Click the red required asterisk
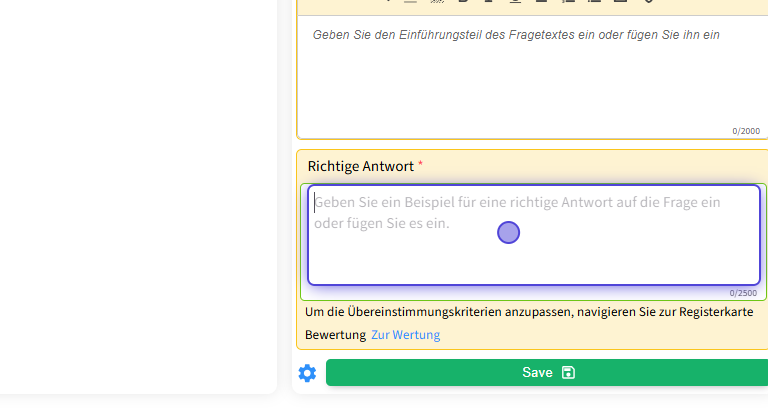Viewport: 768px width, 413px height. (x=421, y=165)
